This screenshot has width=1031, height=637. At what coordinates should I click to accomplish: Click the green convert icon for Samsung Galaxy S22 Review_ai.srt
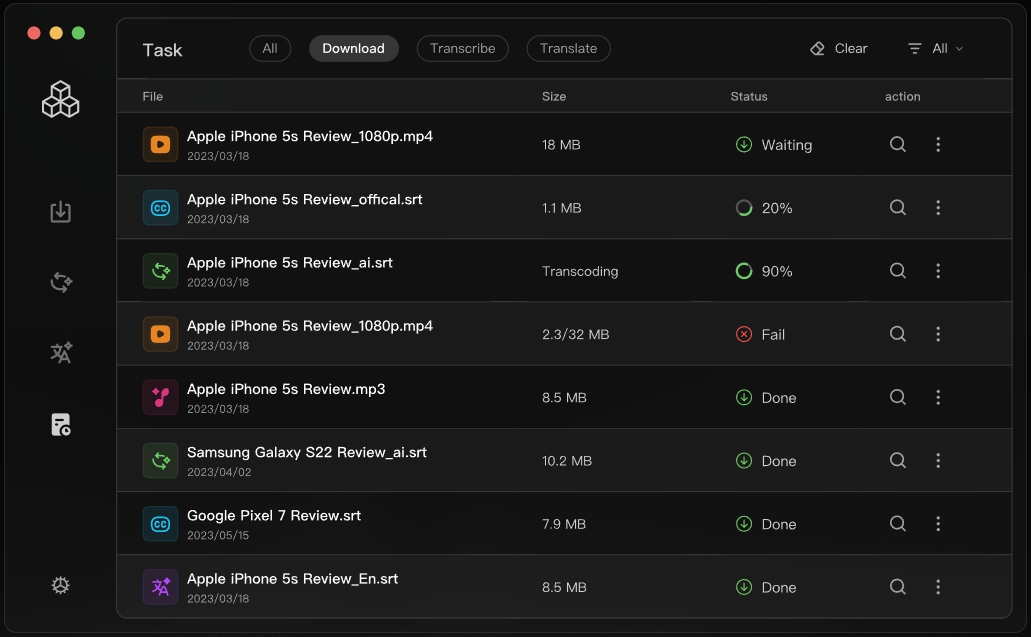[x=160, y=460]
